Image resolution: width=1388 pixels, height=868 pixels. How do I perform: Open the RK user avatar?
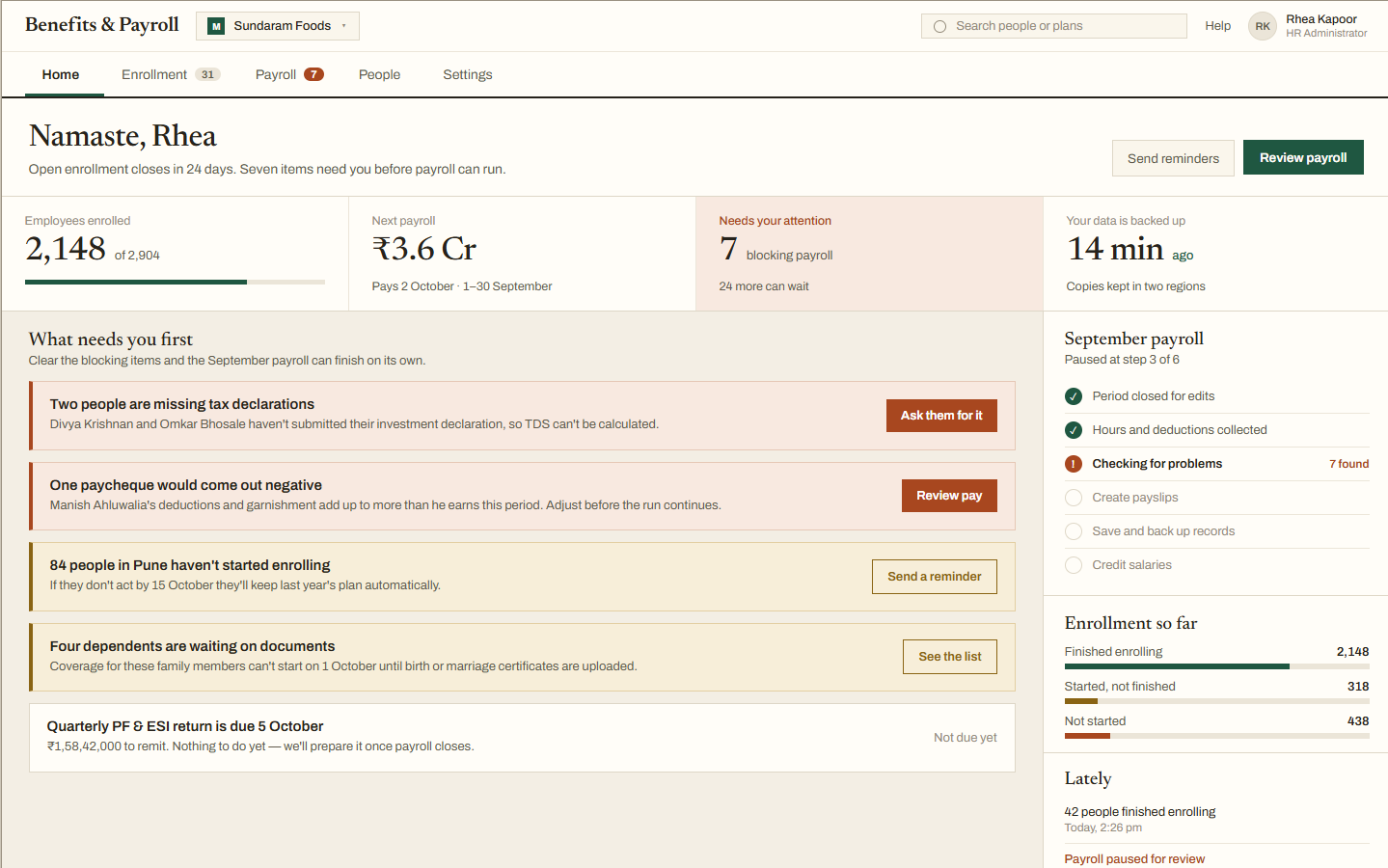pyautogui.click(x=1263, y=26)
